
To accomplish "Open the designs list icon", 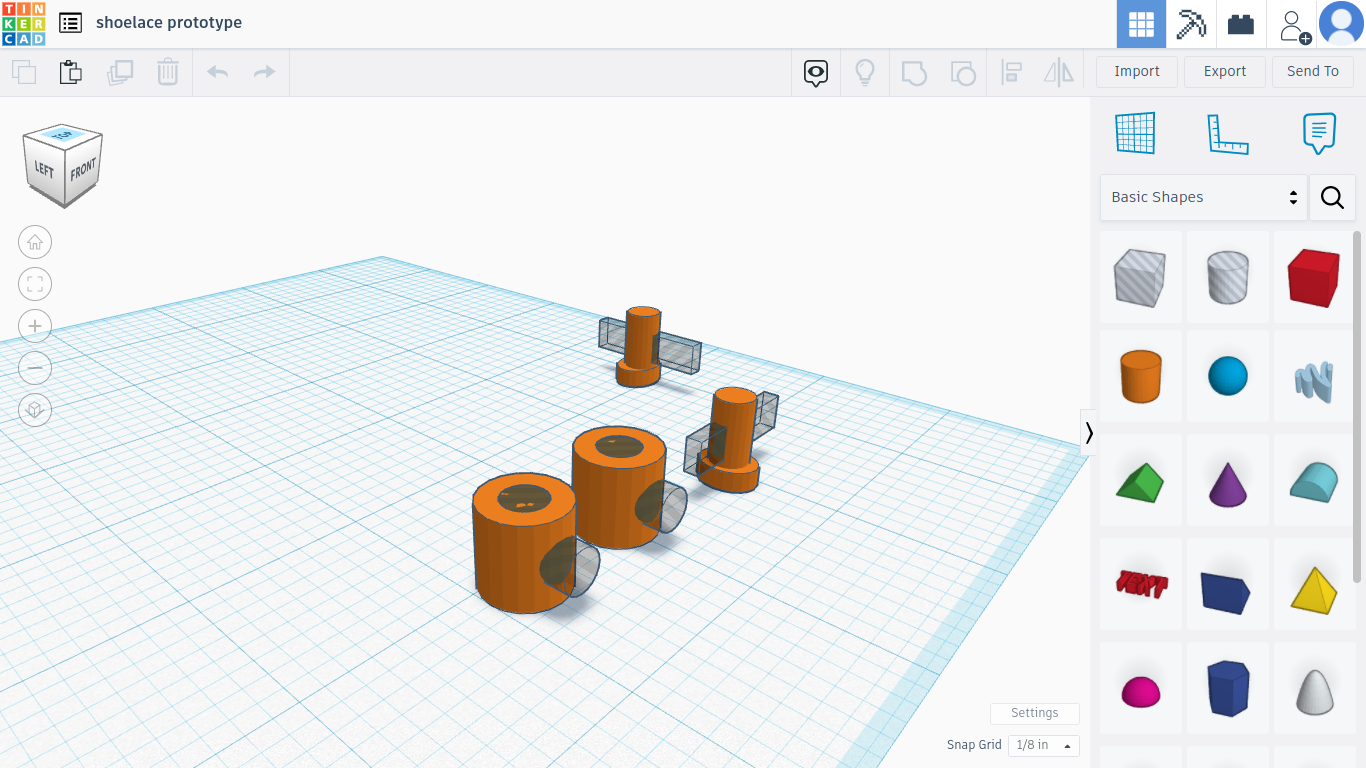I will tap(70, 23).
